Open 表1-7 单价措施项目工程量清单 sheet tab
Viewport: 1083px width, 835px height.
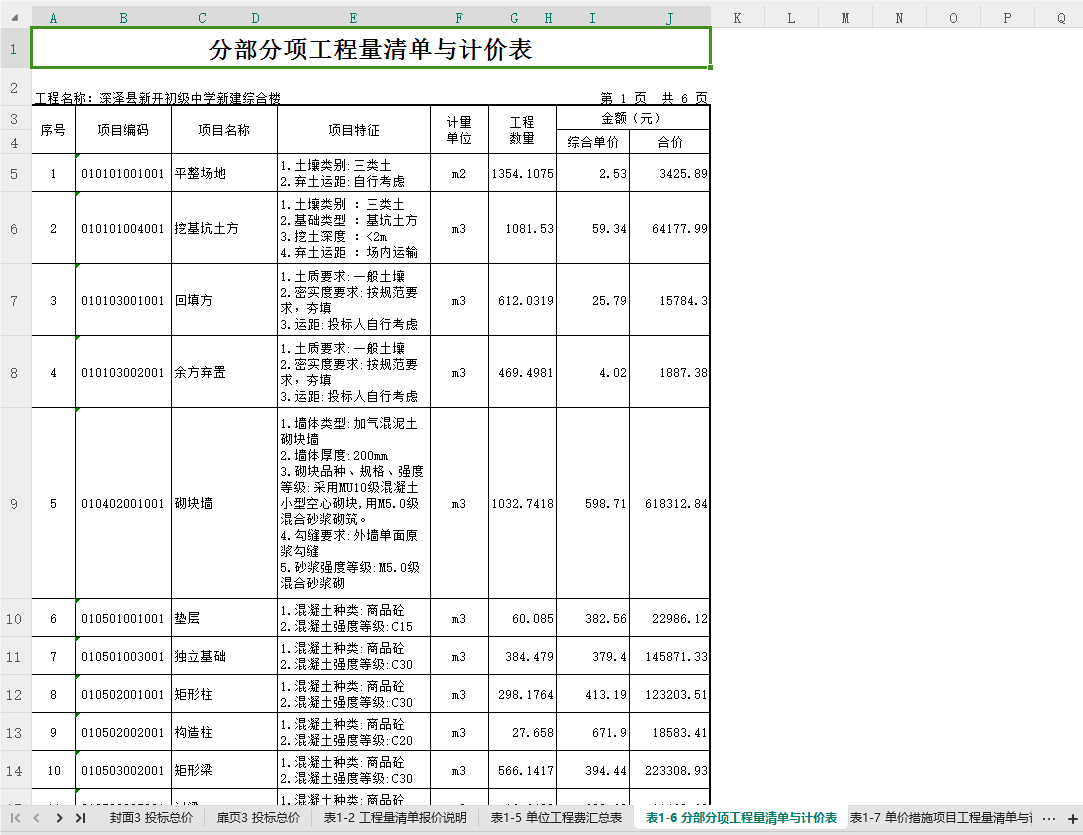pyautogui.click(x=941, y=818)
